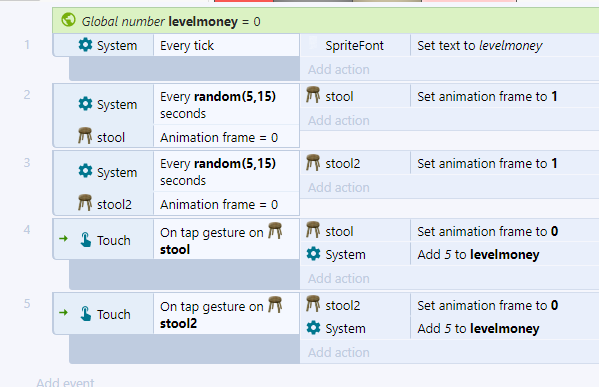Click the System gear icon in event 1
The width and height of the screenshot is (599, 387).
tap(85, 45)
